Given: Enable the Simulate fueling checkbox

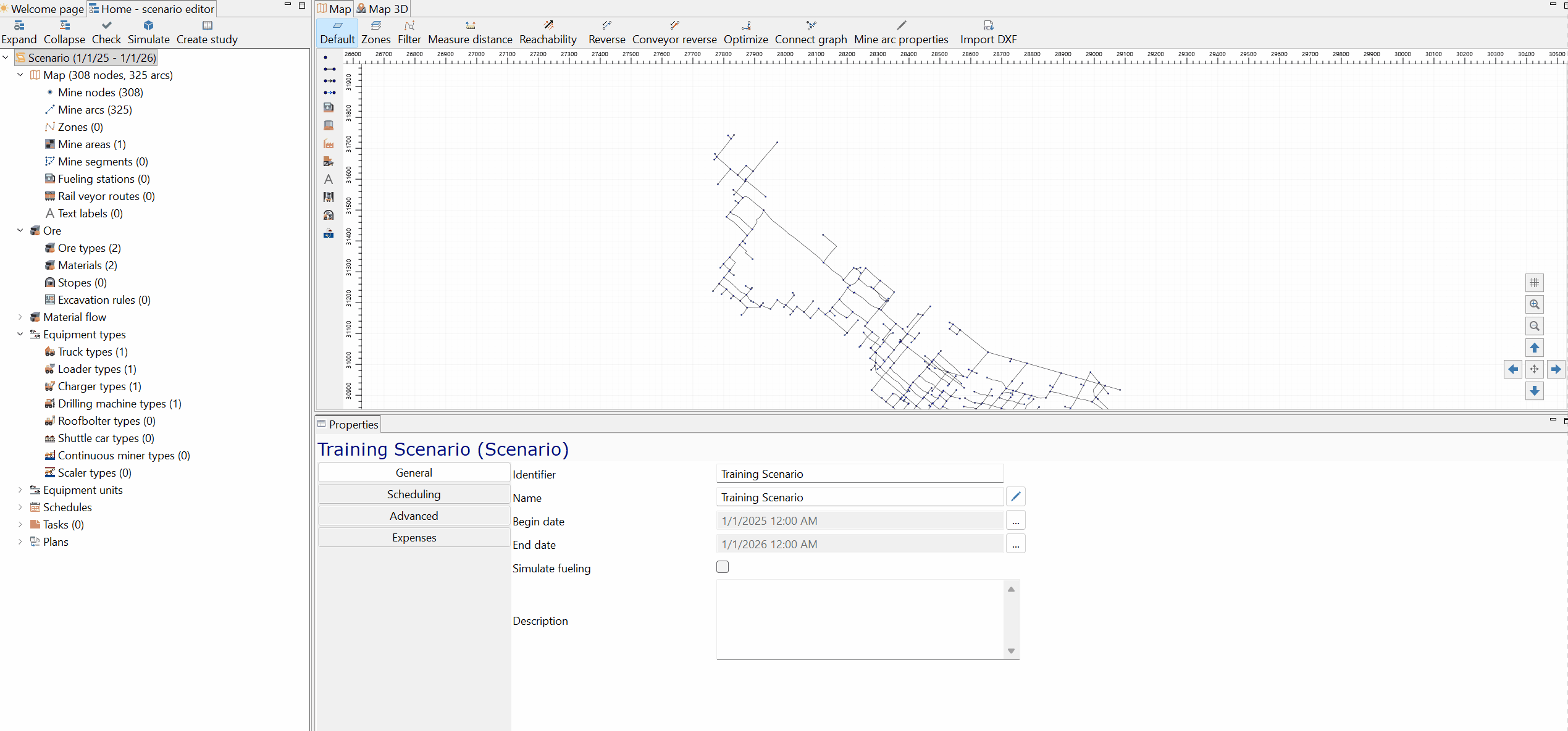Looking at the screenshot, I should tap(723, 567).
